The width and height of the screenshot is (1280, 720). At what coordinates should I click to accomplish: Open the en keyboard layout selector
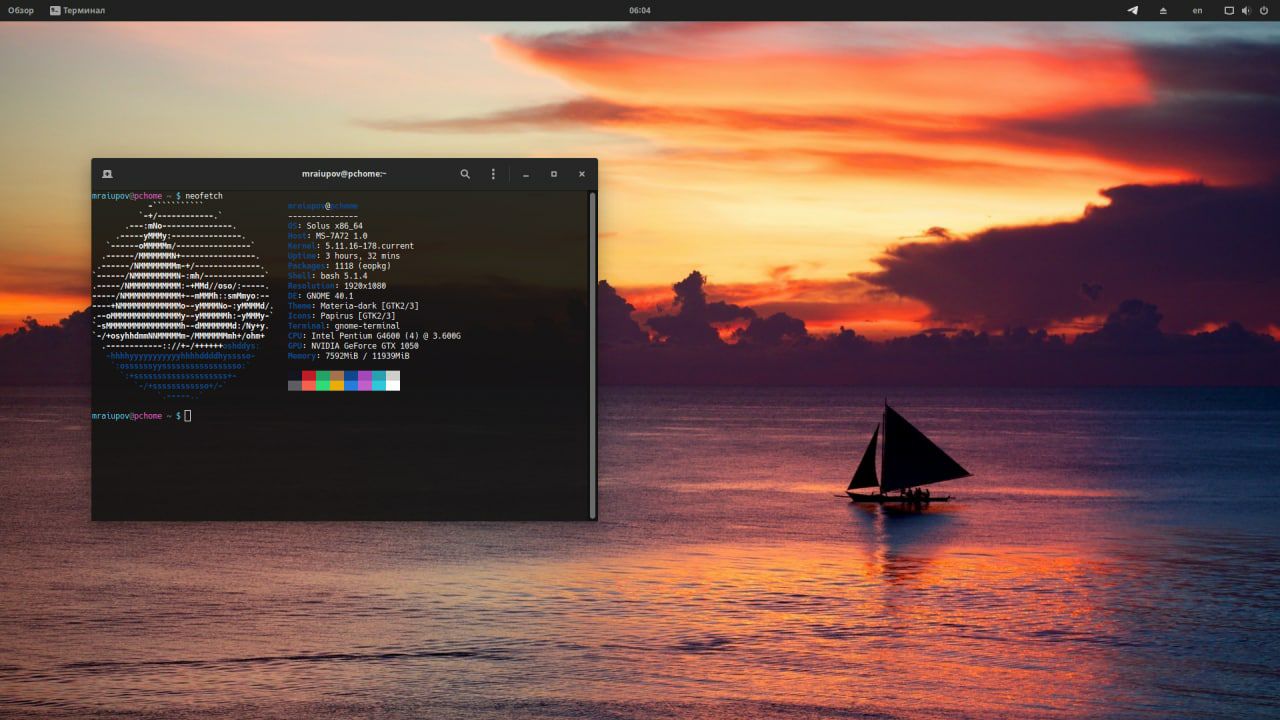[1198, 10]
